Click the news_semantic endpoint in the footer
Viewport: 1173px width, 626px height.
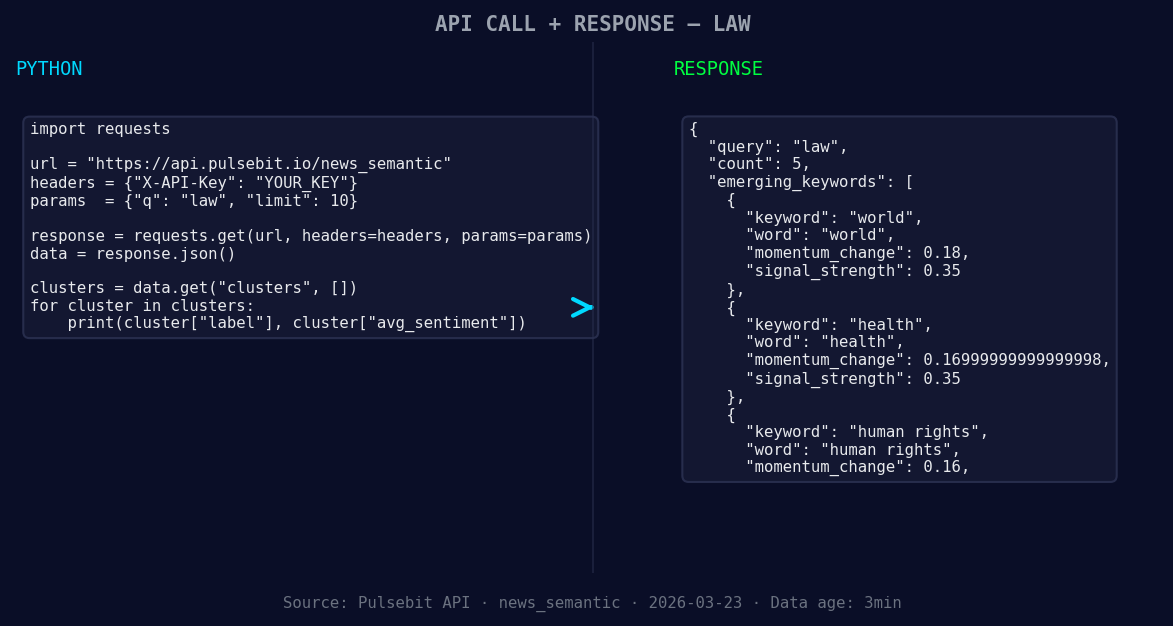[559, 602]
